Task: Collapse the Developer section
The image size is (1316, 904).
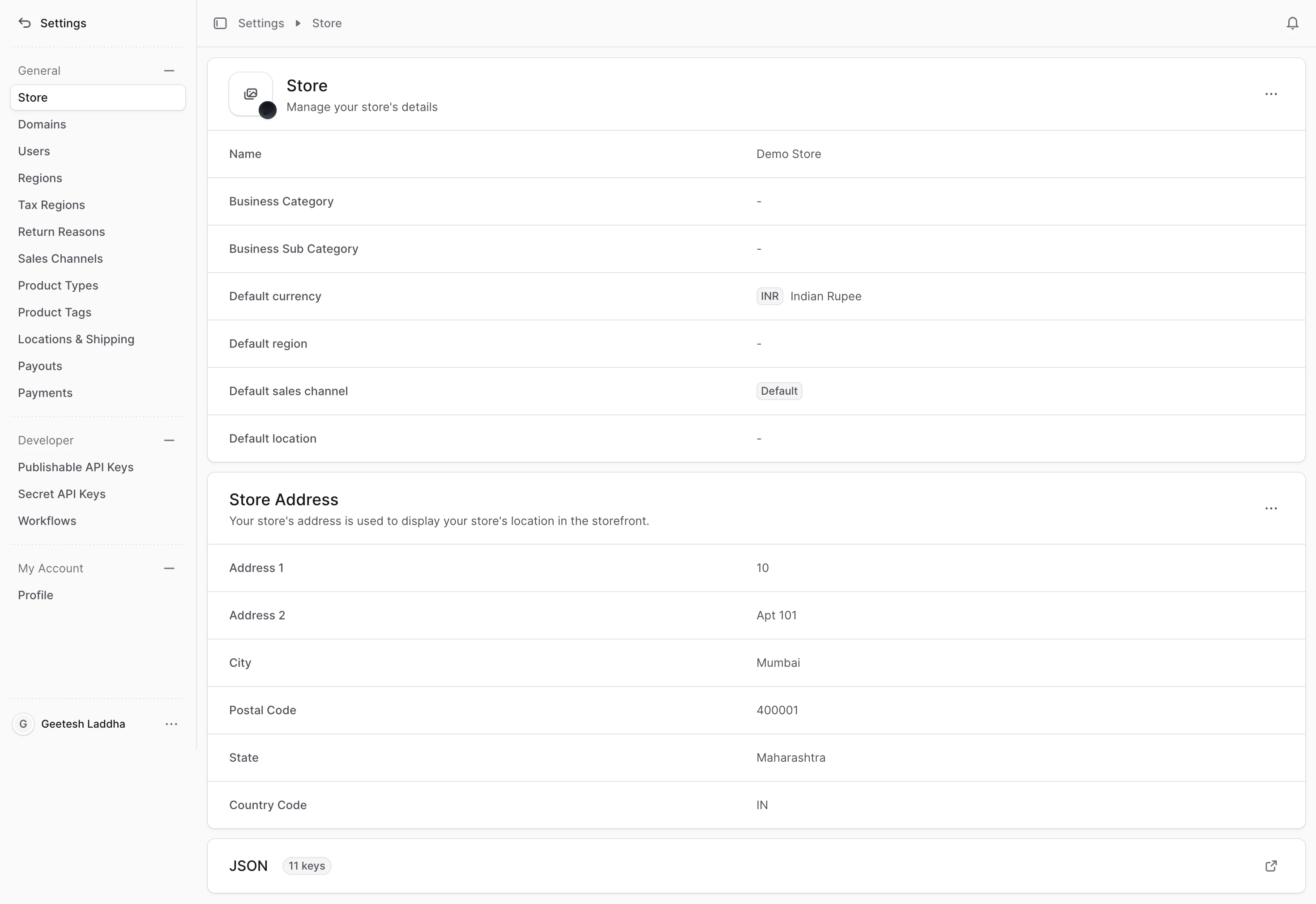Action: (169, 440)
